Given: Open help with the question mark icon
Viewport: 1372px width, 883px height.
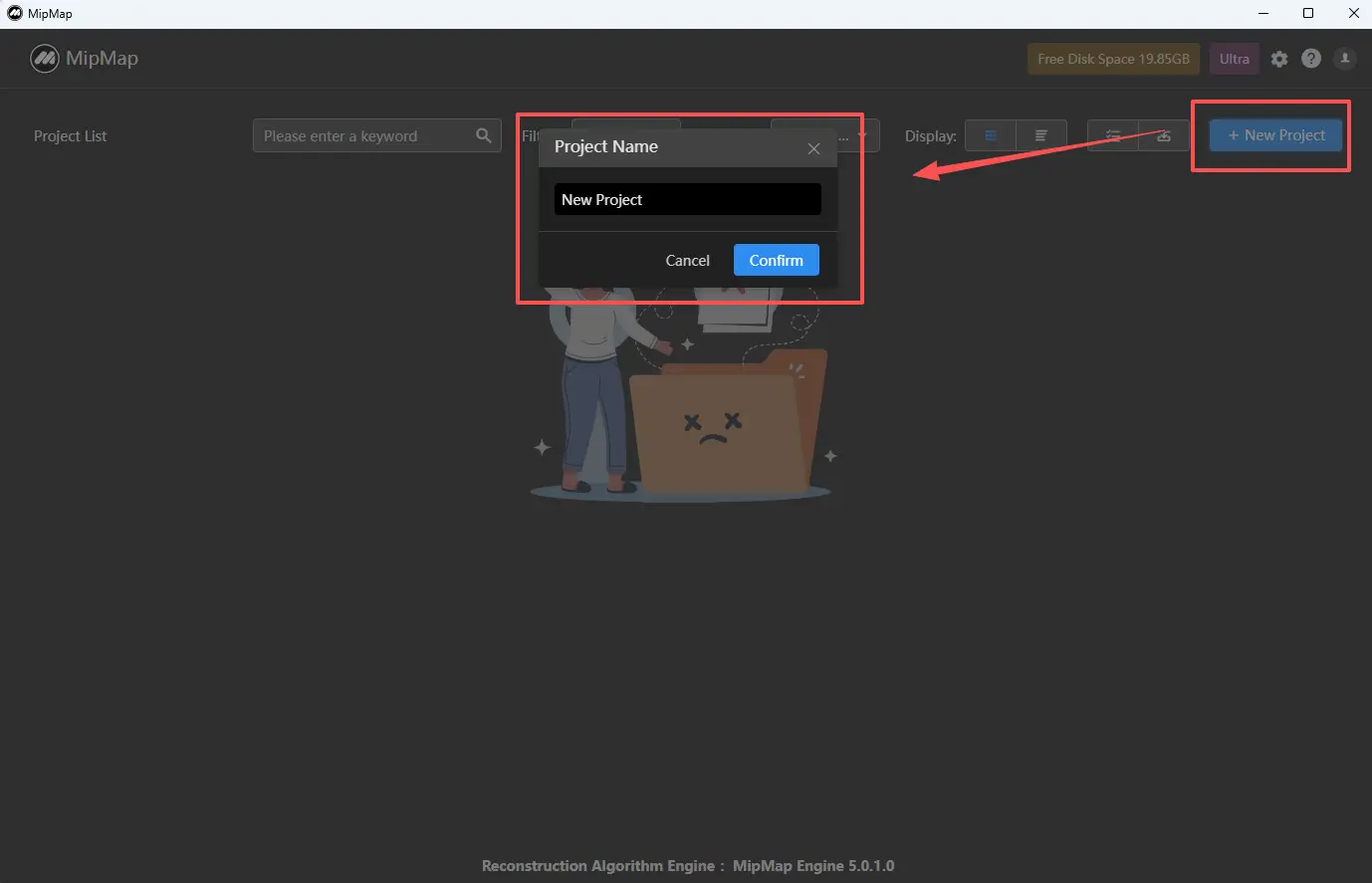Looking at the screenshot, I should point(1311,59).
